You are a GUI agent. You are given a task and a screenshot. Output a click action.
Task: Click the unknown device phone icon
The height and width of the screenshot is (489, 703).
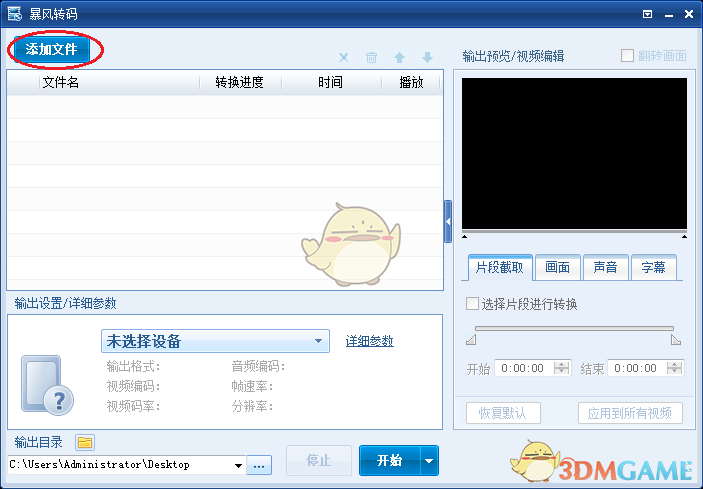click(x=47, y=385)
